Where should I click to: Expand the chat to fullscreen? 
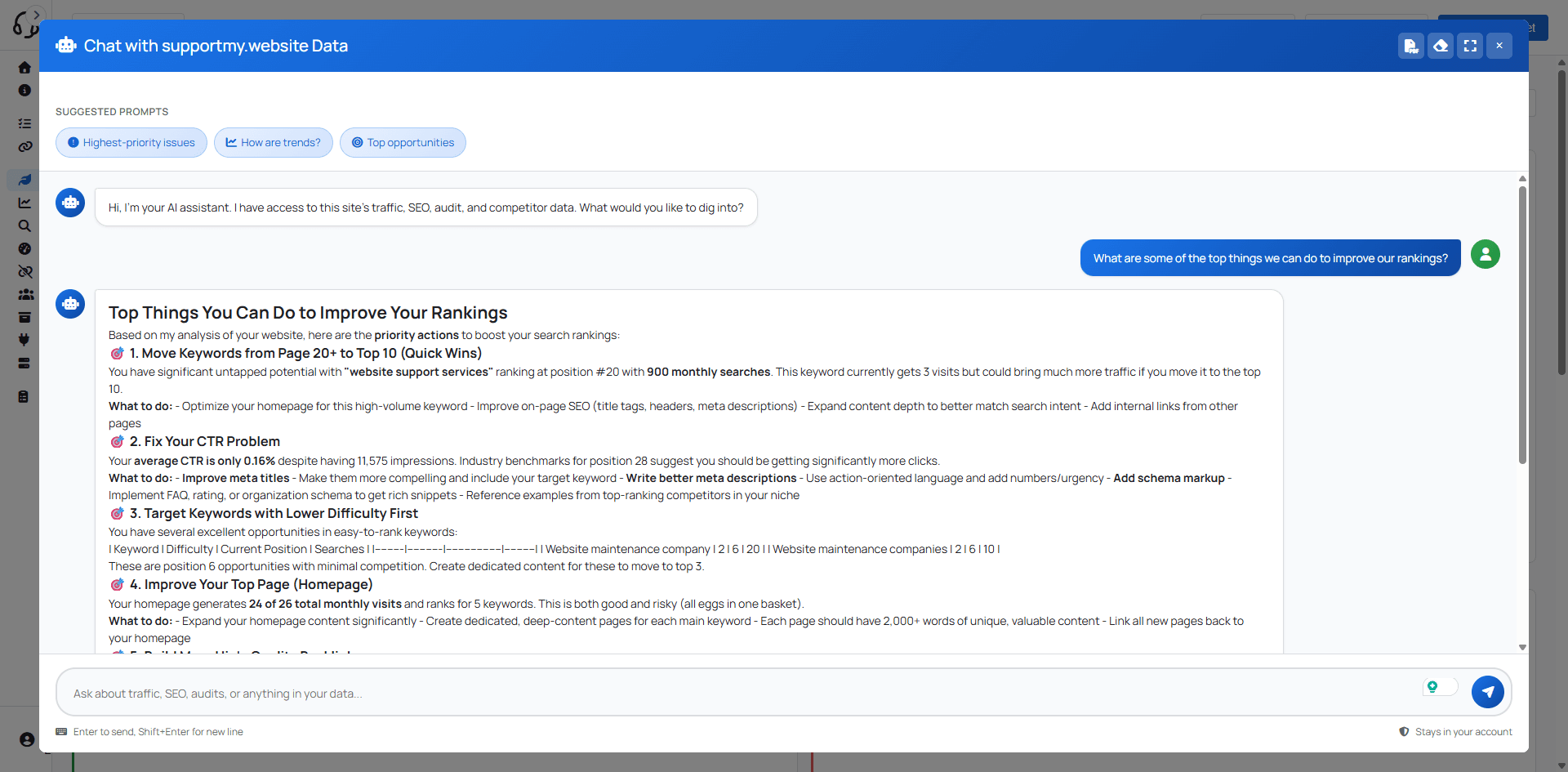click(1470, 46)
